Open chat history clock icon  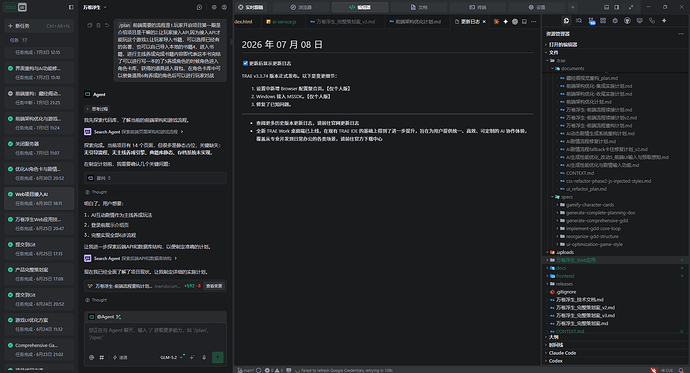click(x=199, y=7)
